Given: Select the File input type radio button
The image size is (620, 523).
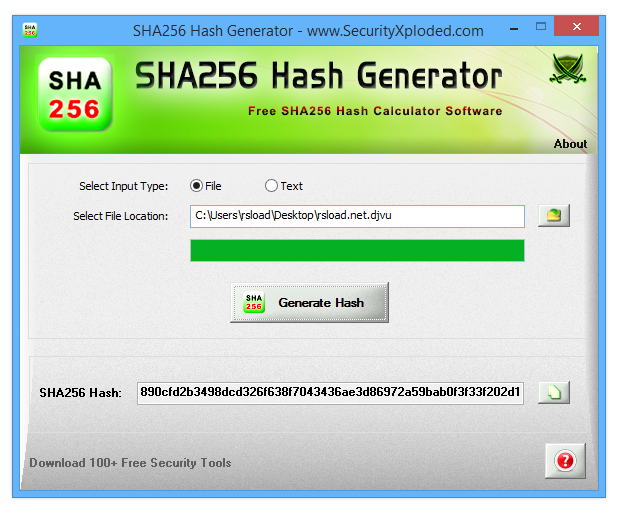Looking at the screenshot, I should 196,186.
